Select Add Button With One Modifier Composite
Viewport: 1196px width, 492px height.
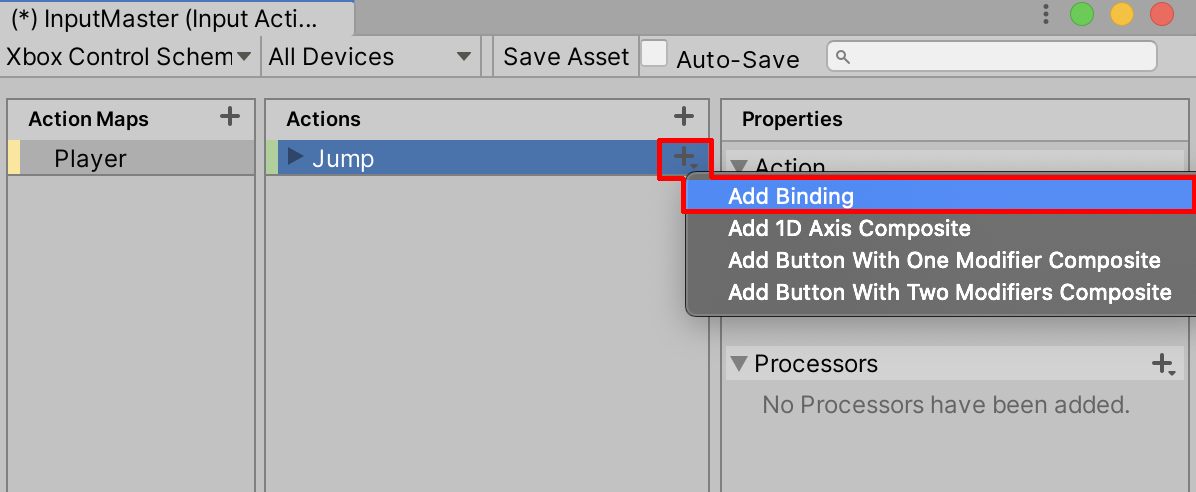pyautogui.click(x=943, y=260)
